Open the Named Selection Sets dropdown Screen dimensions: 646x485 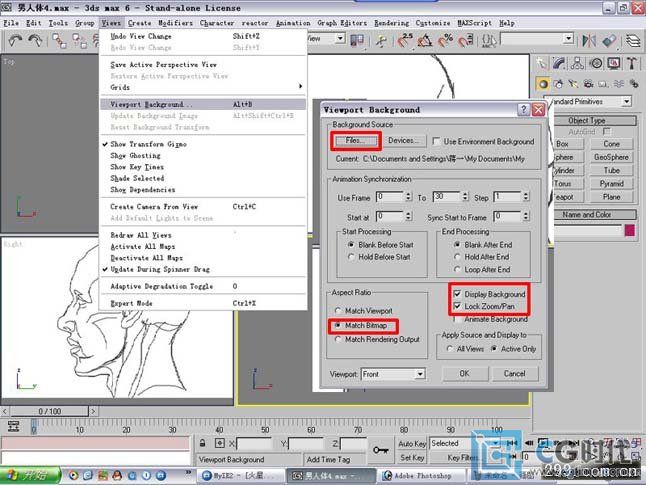click(x=569, y=39)
